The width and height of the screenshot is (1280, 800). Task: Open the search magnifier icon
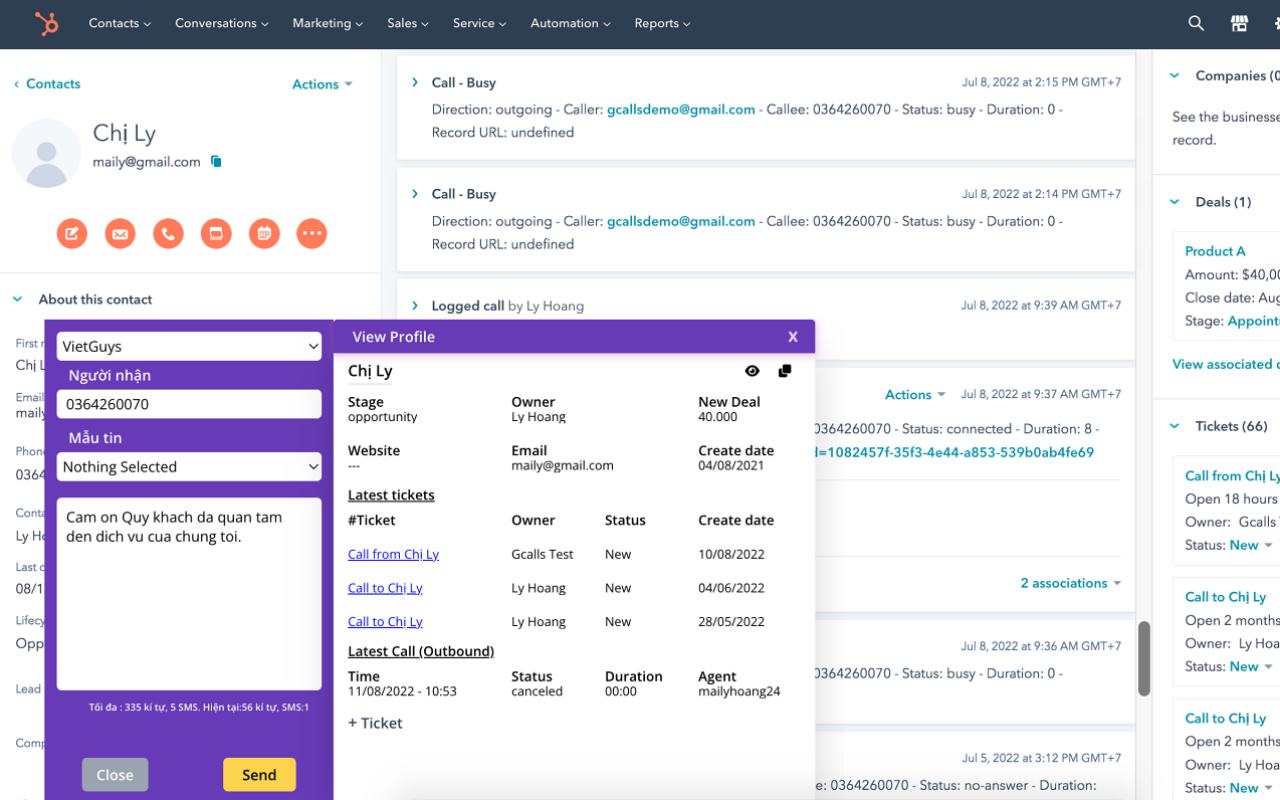click(1196, 23)
